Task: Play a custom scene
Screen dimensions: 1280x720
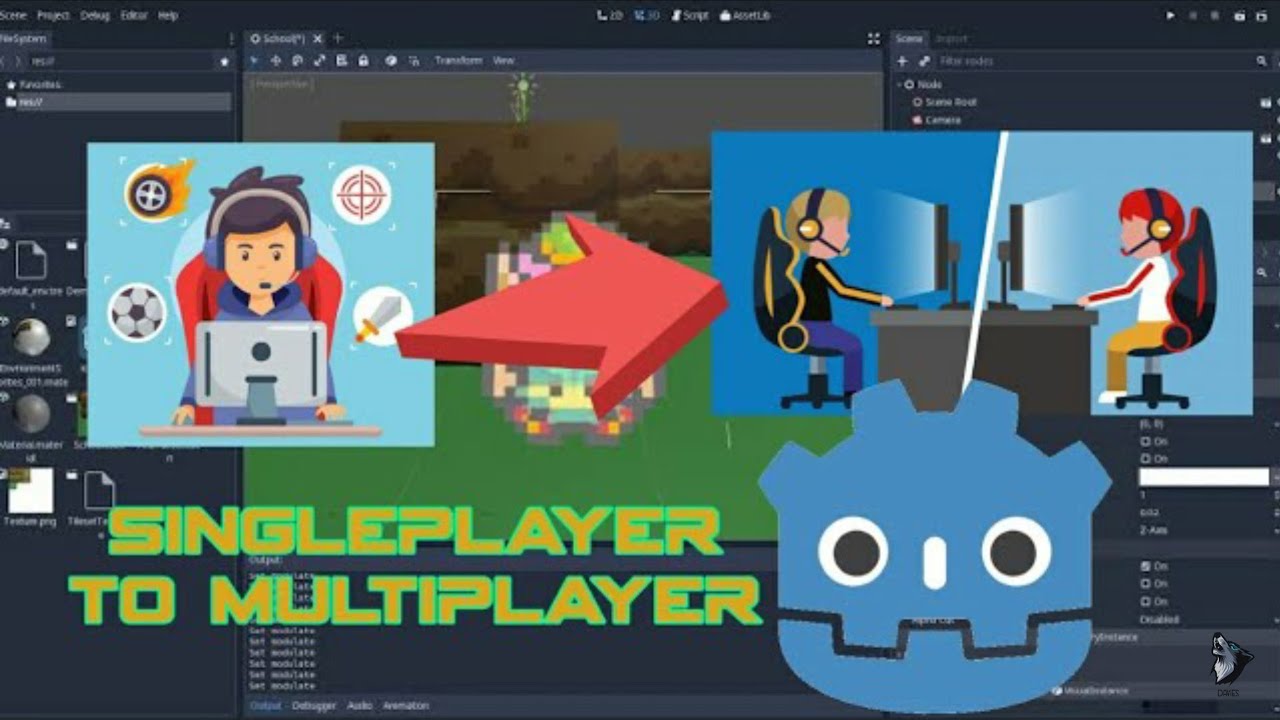Action: point(1262,16)
